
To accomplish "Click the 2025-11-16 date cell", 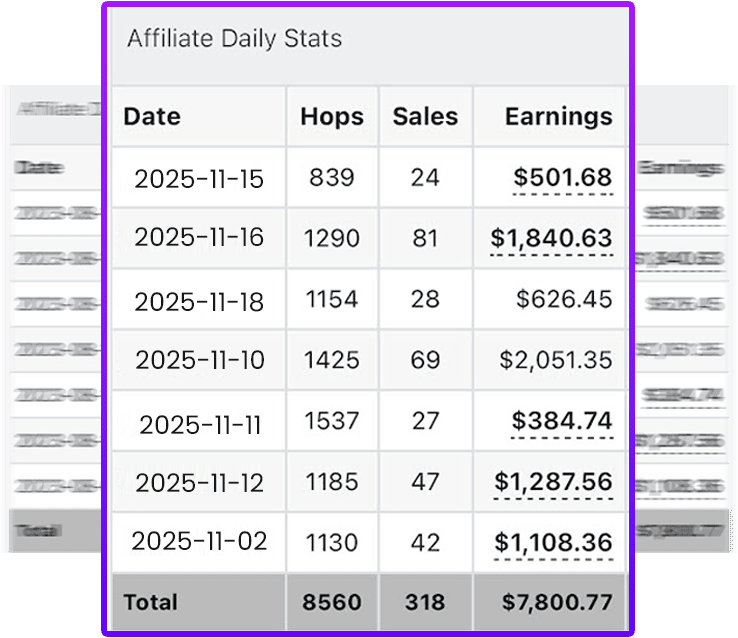I will coord(199,237).
